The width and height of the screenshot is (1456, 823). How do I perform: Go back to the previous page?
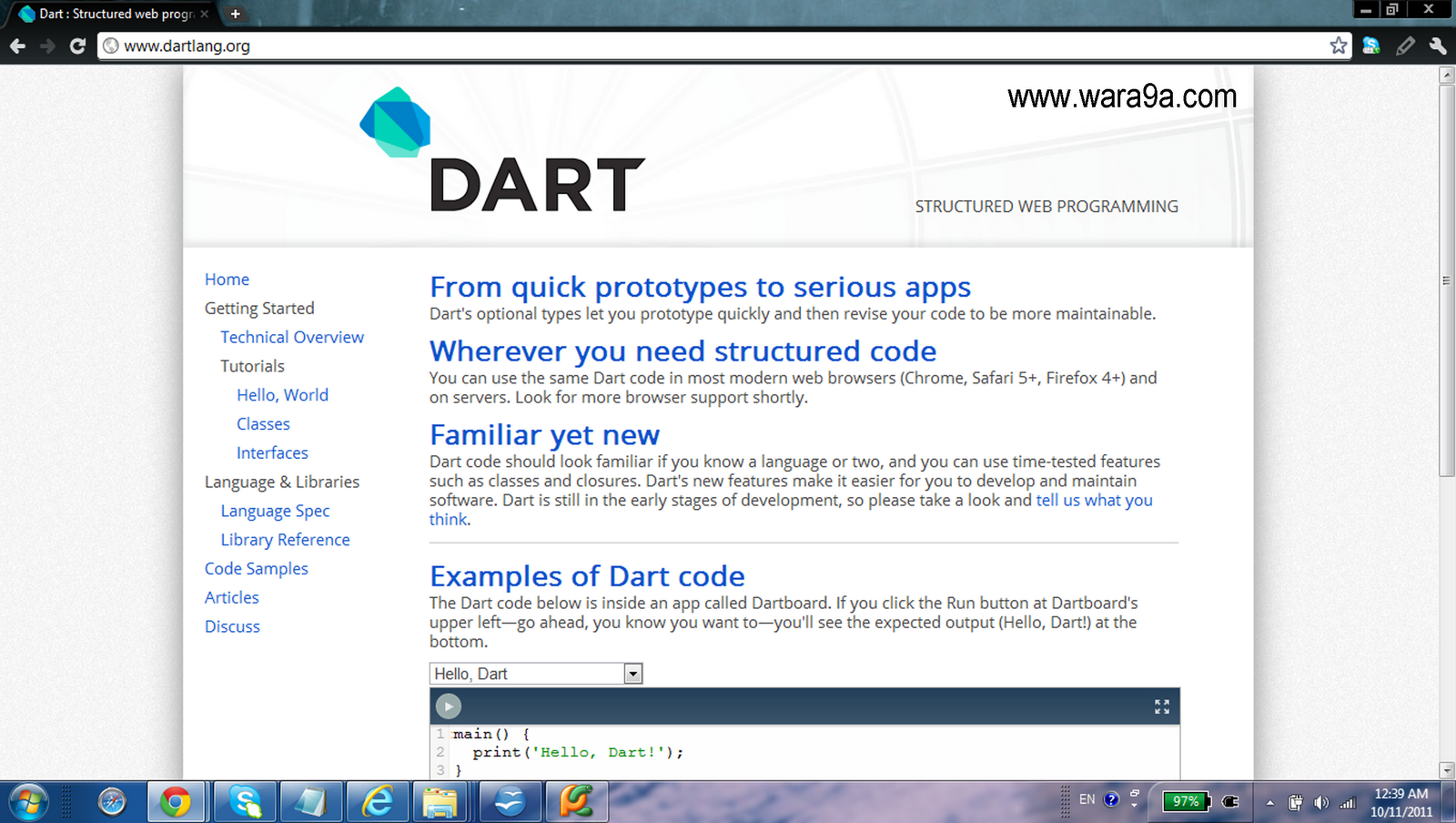[17, 46]
